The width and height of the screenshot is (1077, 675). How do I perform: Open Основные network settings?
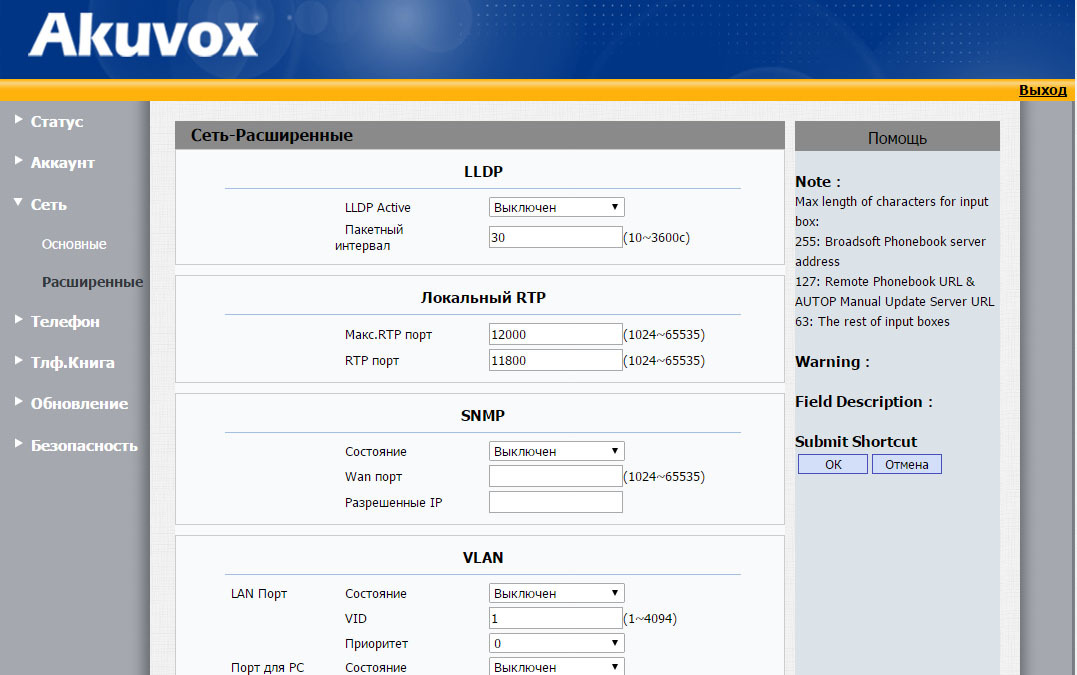(x=74, y=244)
